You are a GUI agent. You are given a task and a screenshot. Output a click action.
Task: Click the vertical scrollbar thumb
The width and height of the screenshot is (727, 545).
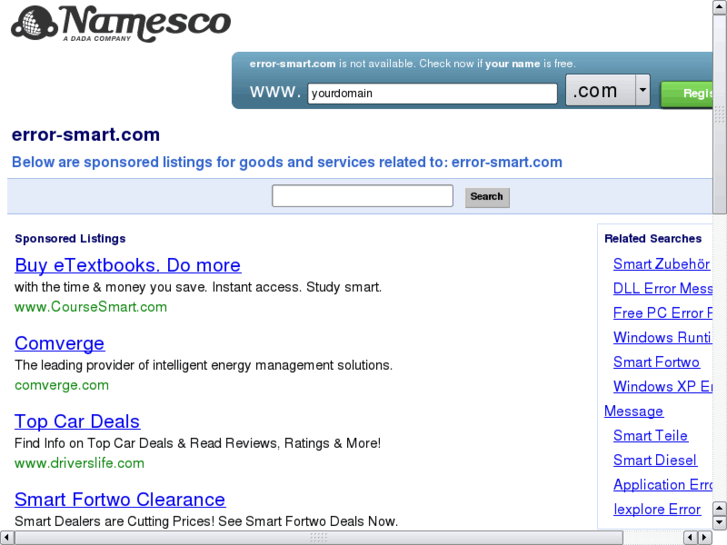[x=720, y=114]
